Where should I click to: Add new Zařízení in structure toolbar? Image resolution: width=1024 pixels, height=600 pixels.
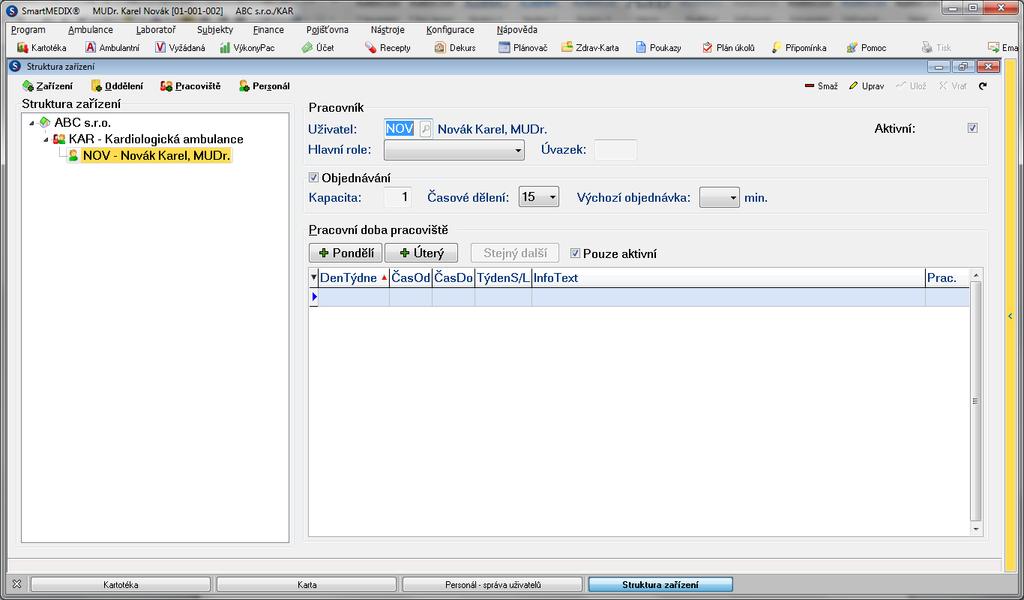48,86
